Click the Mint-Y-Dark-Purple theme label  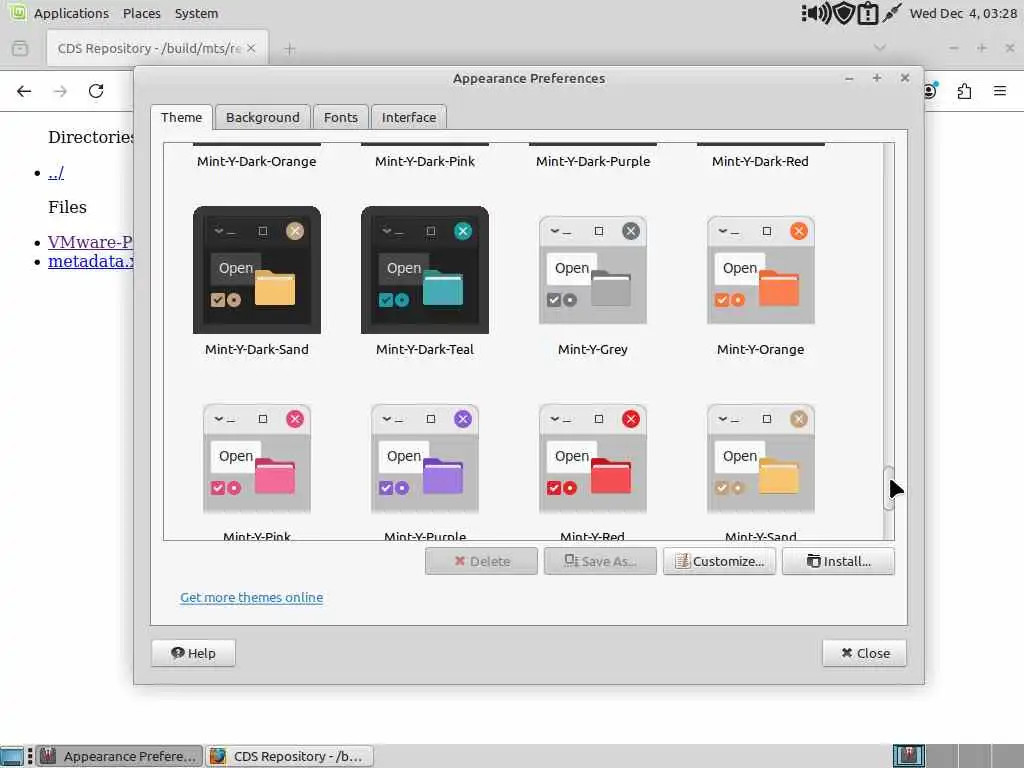coord(593,161)
